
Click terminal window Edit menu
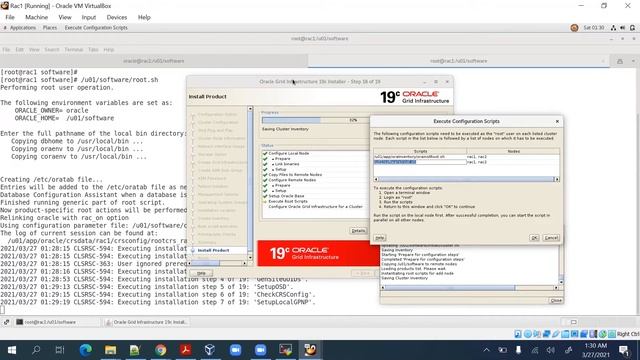click(x=19, y=49)
